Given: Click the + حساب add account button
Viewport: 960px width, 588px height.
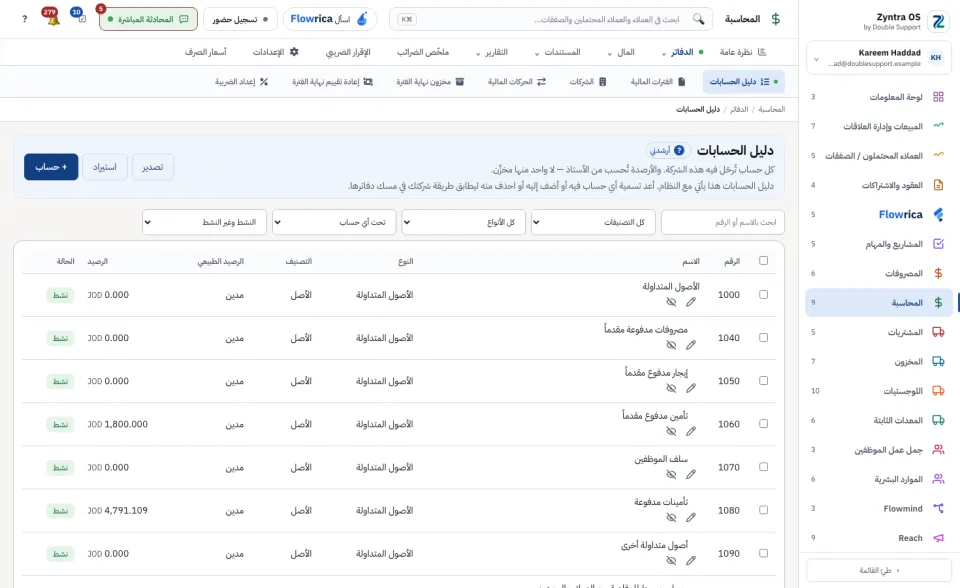Looking at the screenshot, I should click(x=51, y=167).
